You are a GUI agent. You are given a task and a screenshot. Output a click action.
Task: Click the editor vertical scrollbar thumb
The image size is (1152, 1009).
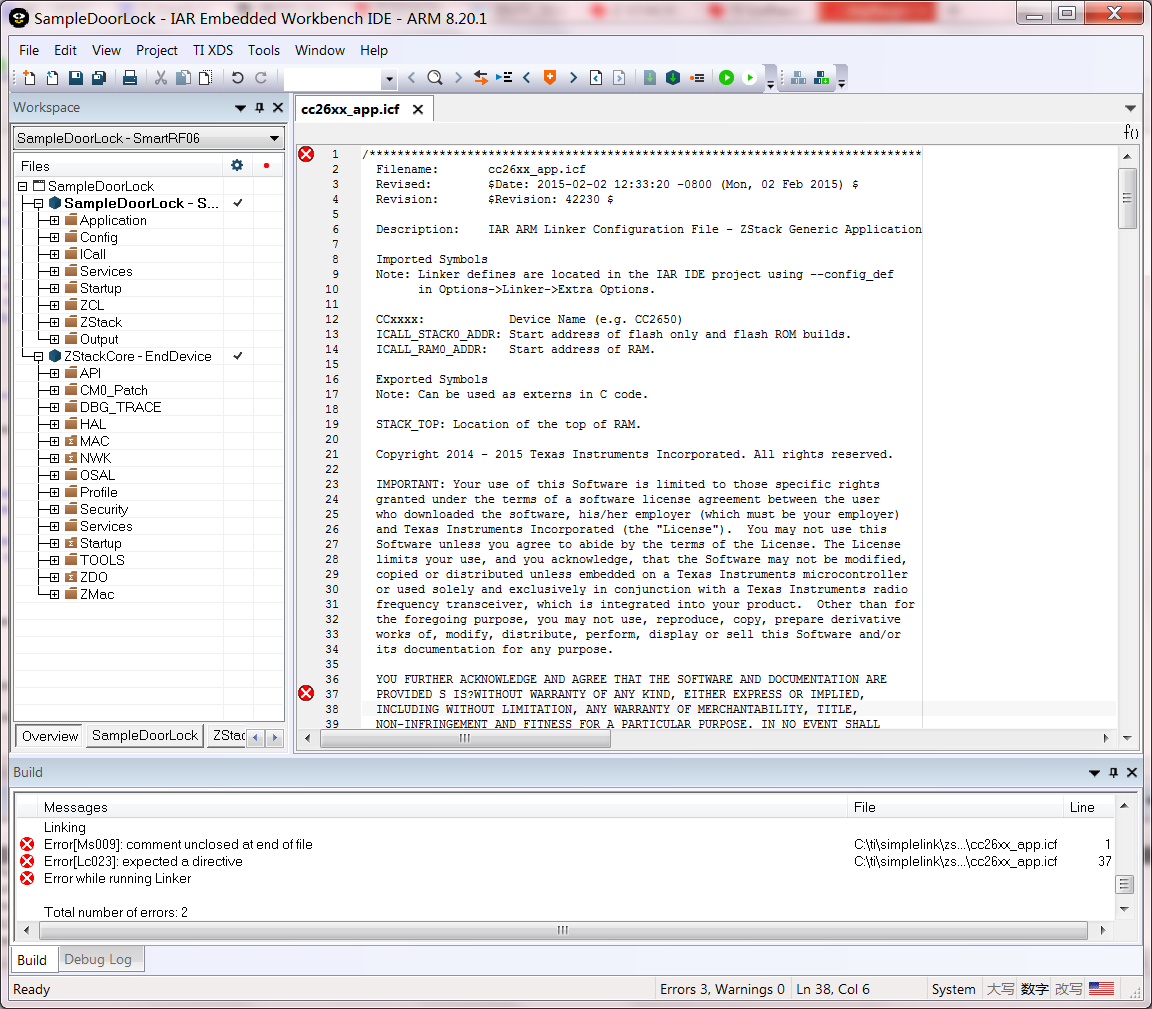pos(1127,198)
